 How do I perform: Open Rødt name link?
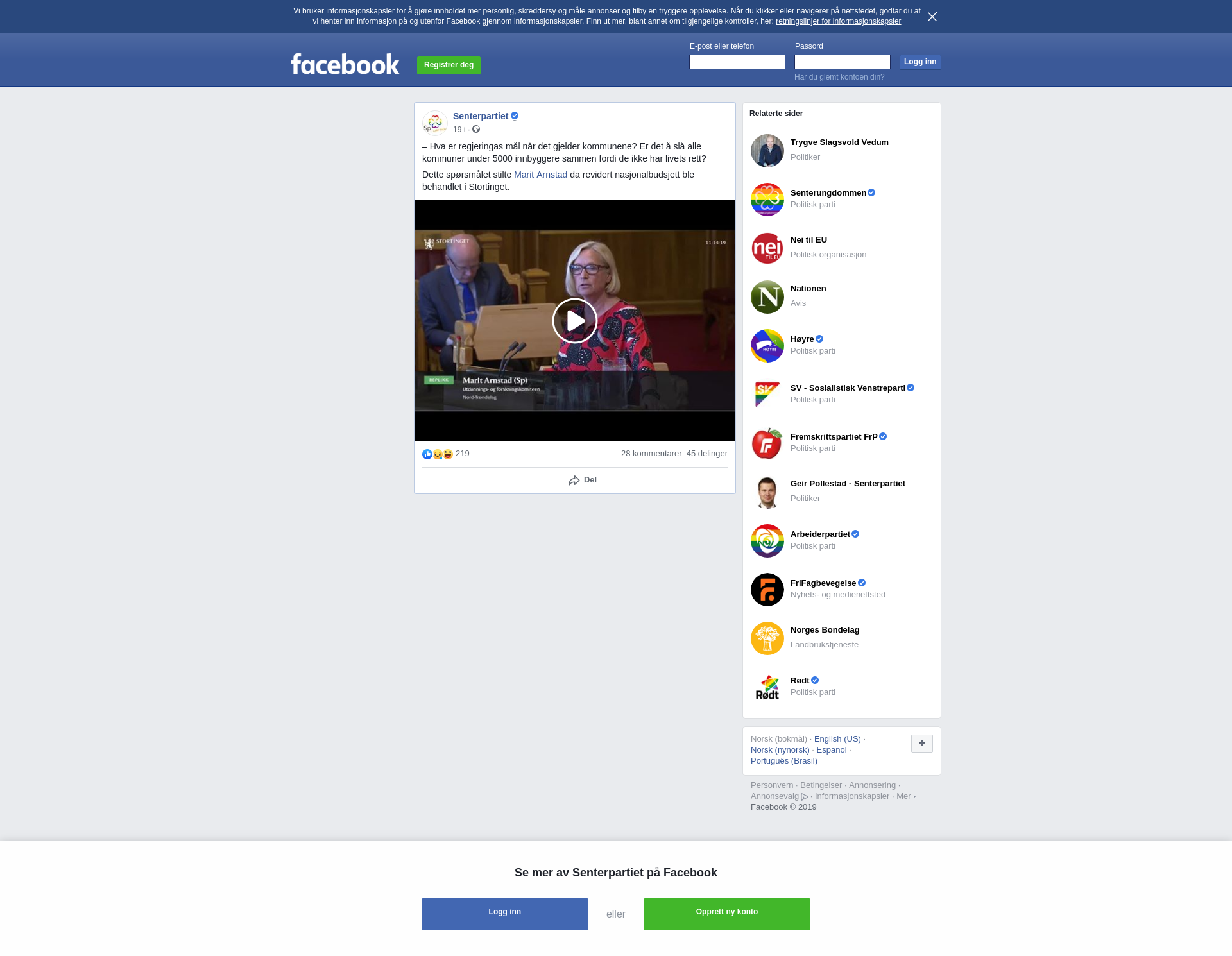pyautogui.click(x=800, y=681)
